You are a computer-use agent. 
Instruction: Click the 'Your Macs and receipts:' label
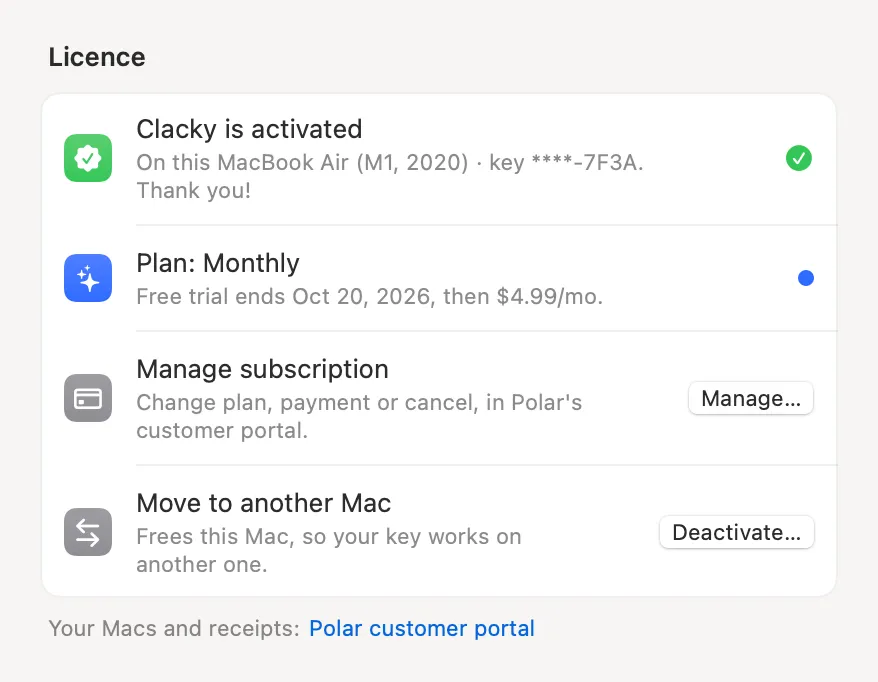click(175, 628)
